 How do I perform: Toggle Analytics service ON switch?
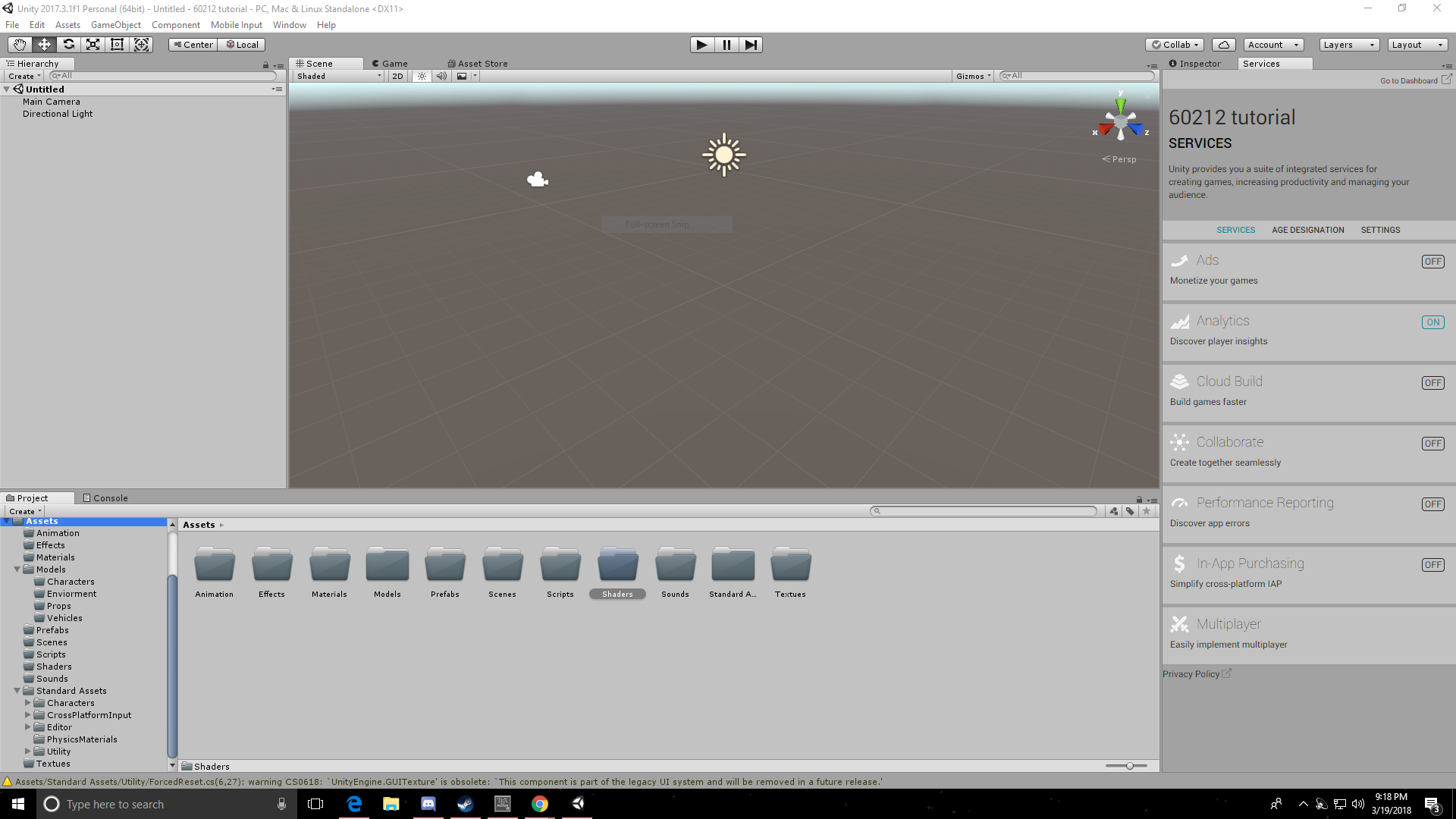pos(1432,322)
